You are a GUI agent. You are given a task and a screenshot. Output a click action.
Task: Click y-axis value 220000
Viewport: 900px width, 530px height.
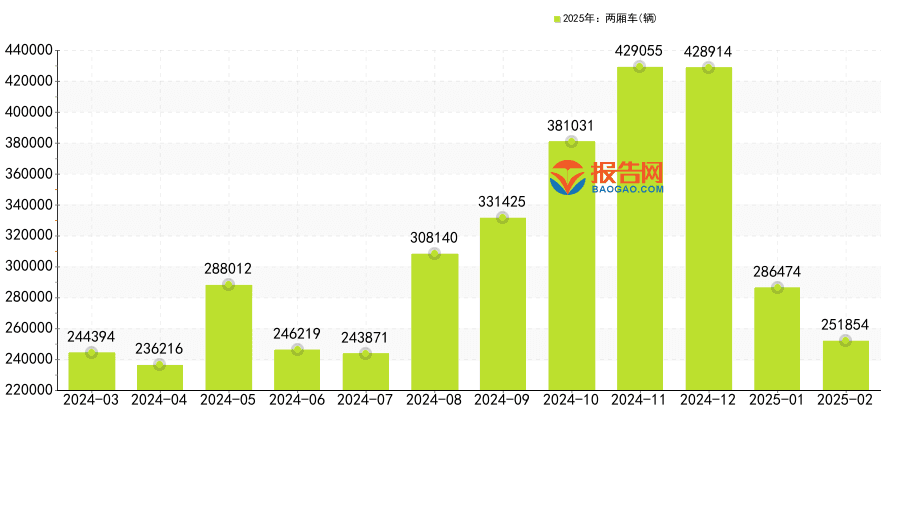tap(29, 390)
